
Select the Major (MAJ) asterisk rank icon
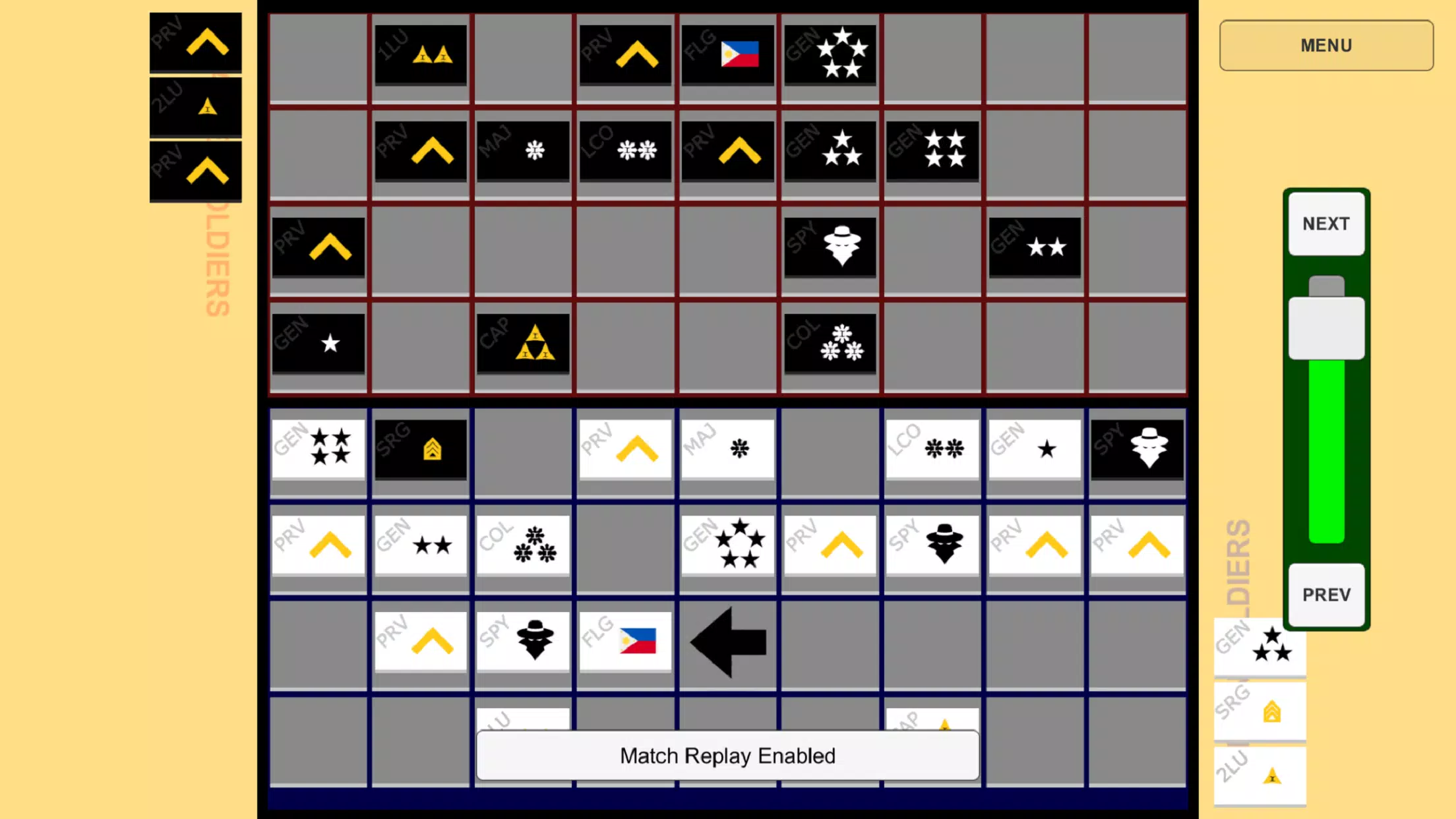(535, 150)
